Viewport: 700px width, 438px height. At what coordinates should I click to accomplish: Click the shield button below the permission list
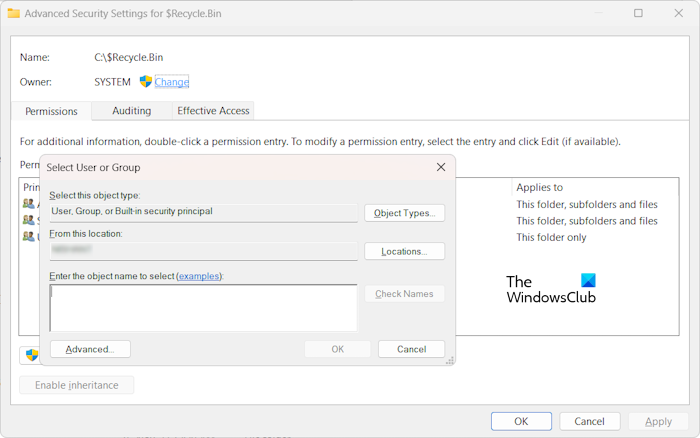(x=30, y=355)
